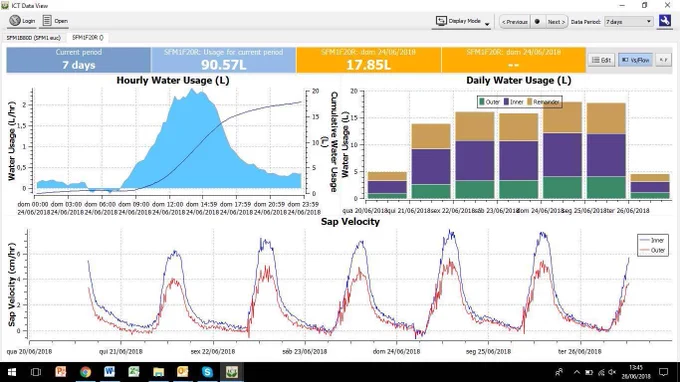
Task: Go to the next data period
Action: [556, 22]
